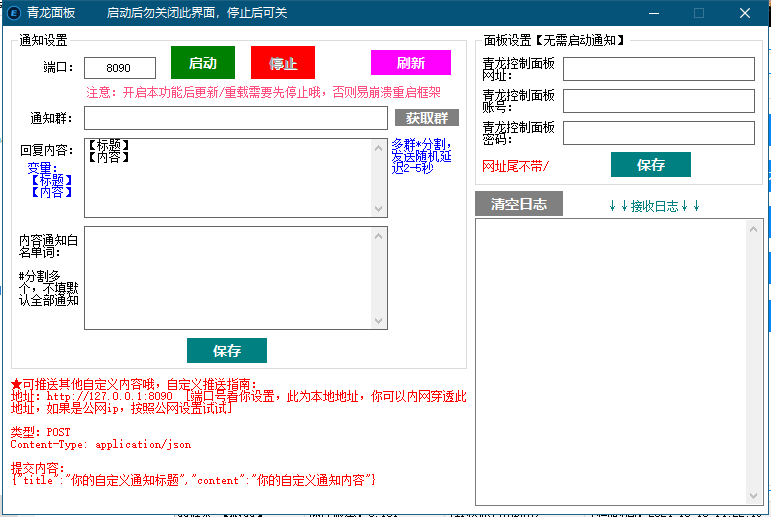The image size is (771, 517).
Task: Click the blue 【标题】 variable label
Action: [52, 180]
